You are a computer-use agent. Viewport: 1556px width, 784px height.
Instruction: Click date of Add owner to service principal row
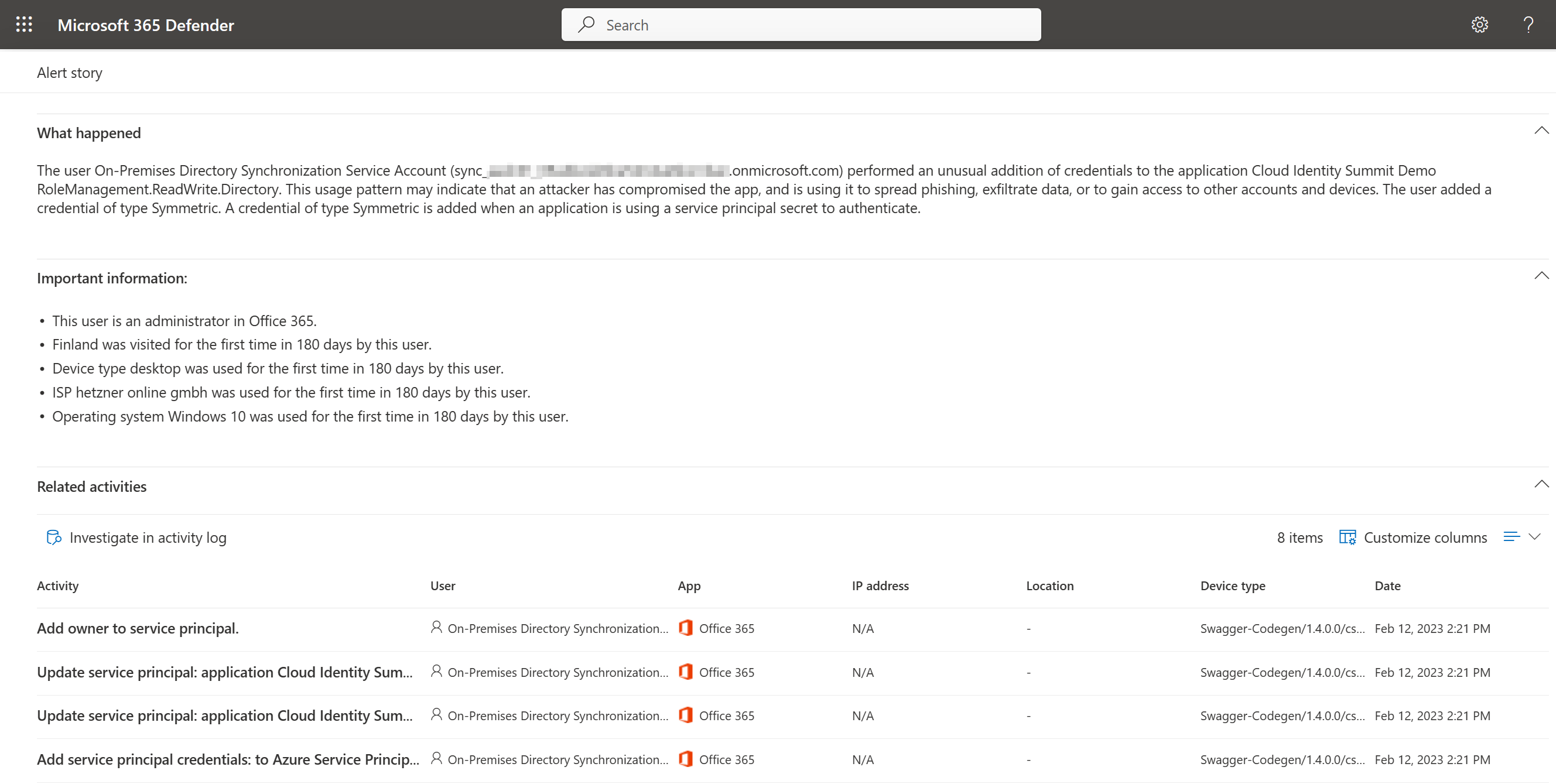tap(1432, 629)
